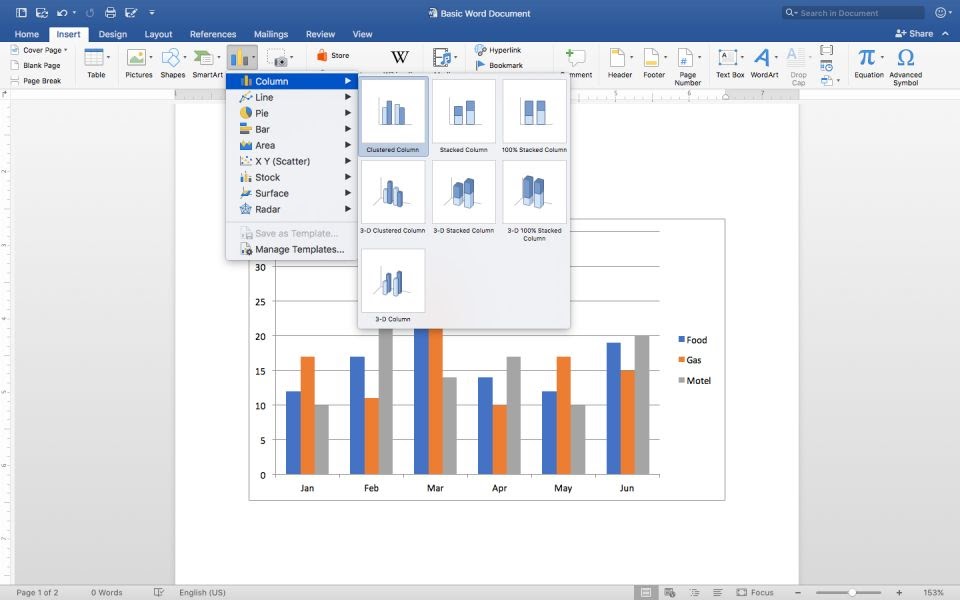Open the Layout tab
Image resolution: width=960 pixels, height=600 pixels.
tap(158, 34)
